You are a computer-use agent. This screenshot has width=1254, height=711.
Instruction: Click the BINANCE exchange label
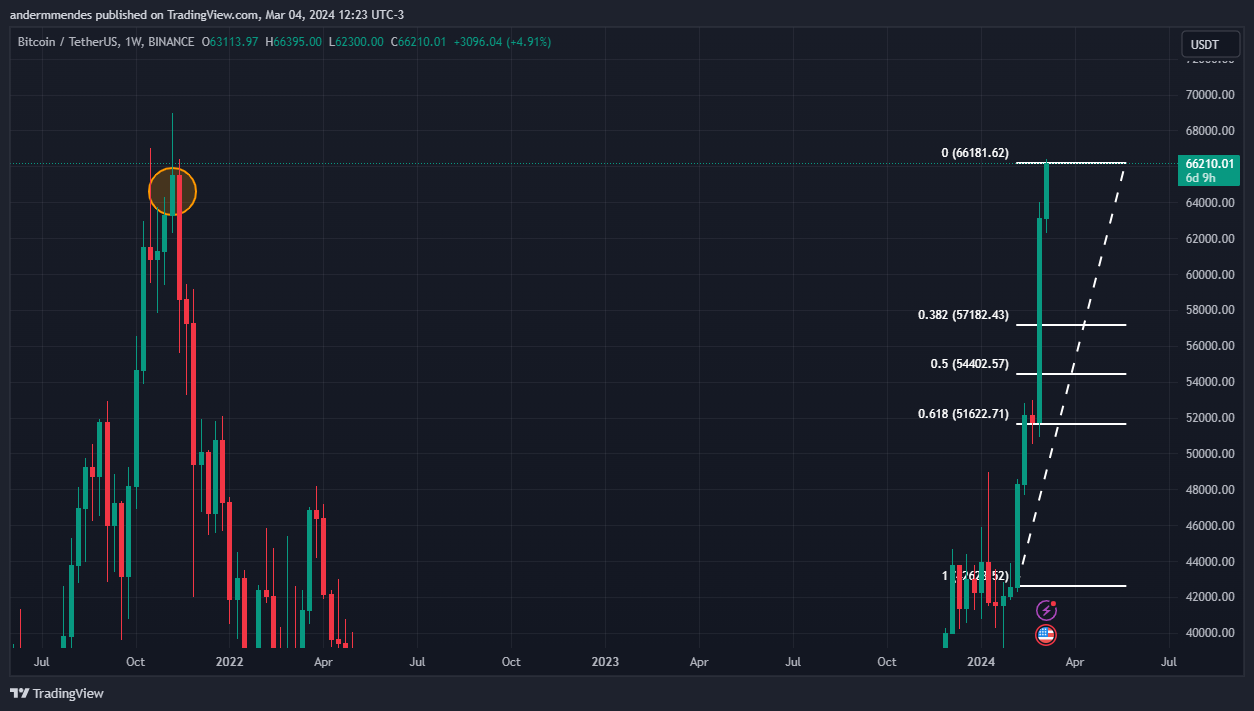tap(172, 42)
